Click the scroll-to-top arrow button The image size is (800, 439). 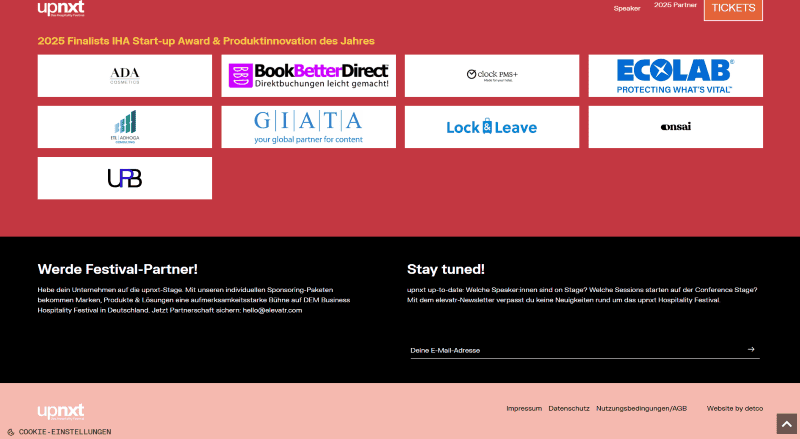click(787, 424)
